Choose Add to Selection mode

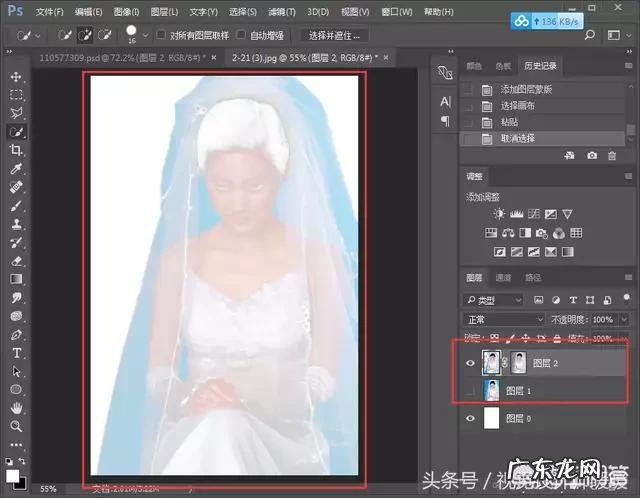point(84,35)
